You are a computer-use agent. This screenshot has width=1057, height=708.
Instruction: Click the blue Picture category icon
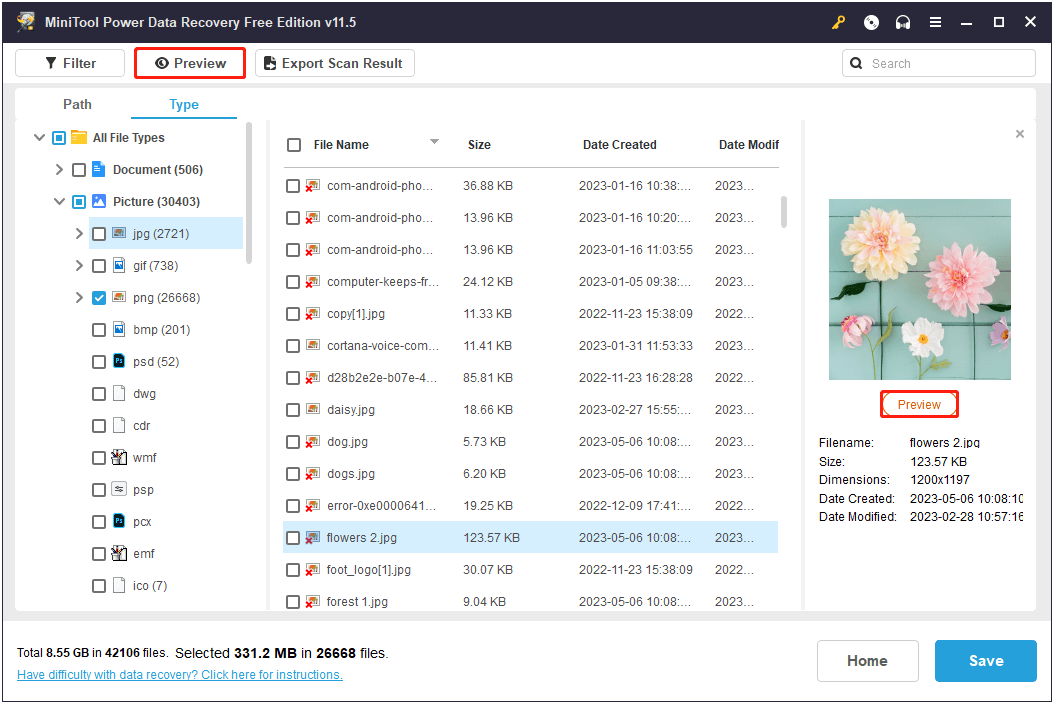99,201
